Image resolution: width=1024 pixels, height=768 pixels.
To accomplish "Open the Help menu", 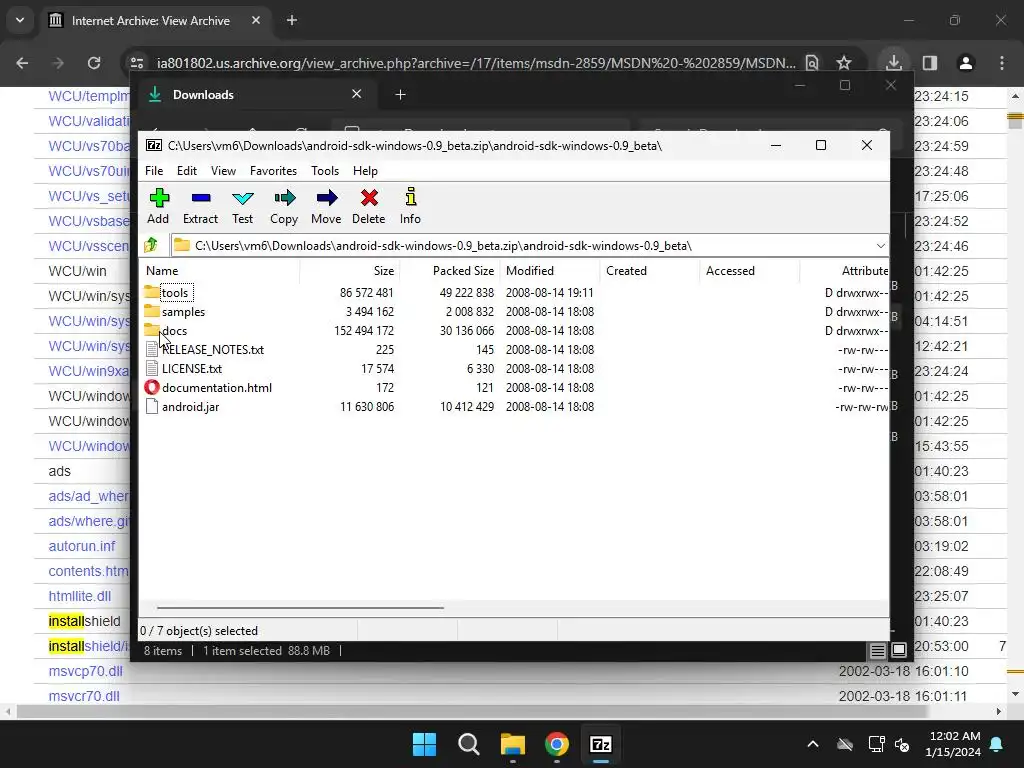I will [x=365, y=170].
